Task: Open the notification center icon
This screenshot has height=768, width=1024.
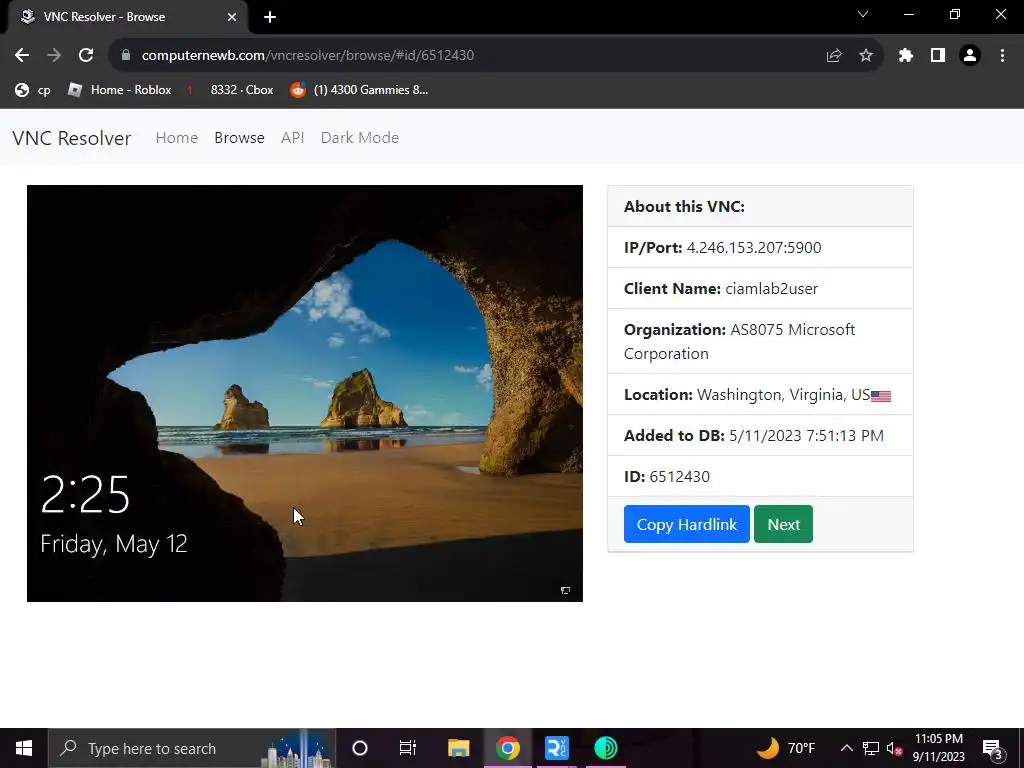Action: [993, 748]
